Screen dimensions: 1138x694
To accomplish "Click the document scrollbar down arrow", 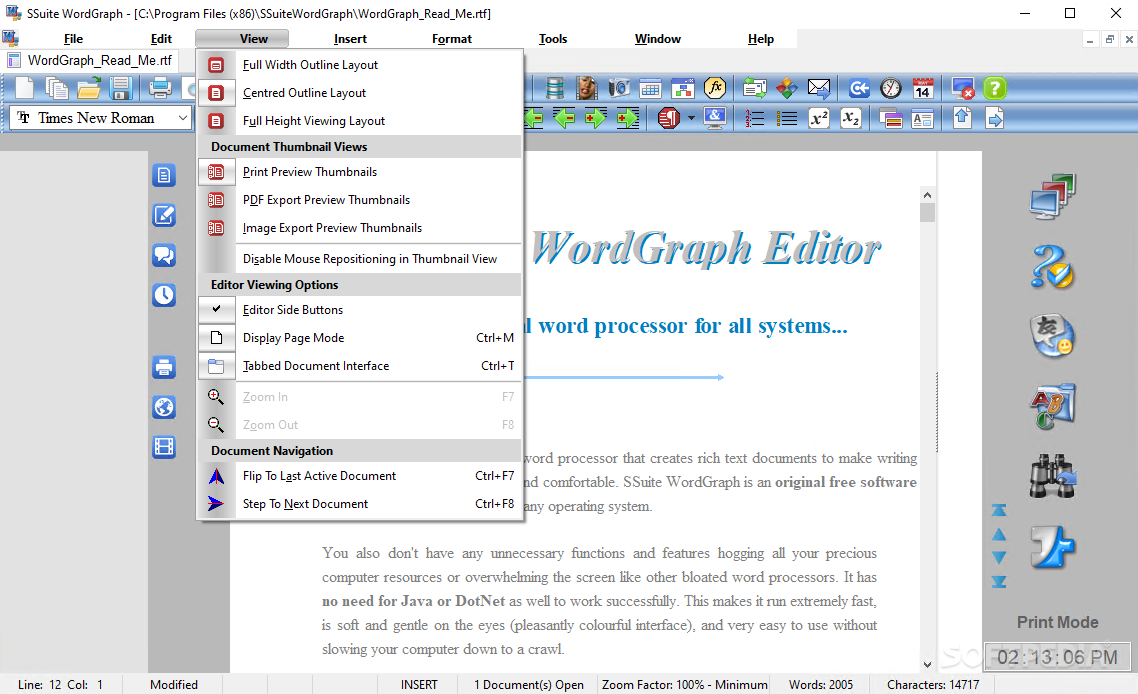I will click(927, 664).
